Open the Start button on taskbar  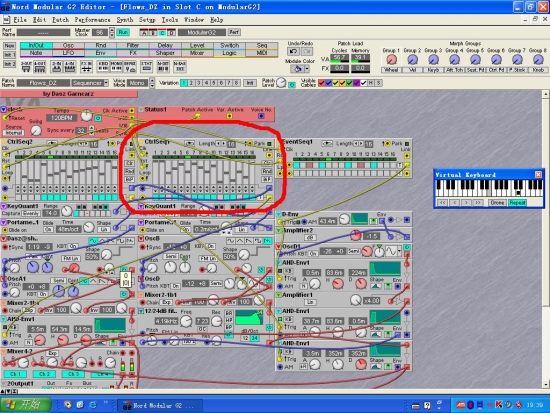coord(25,405)
